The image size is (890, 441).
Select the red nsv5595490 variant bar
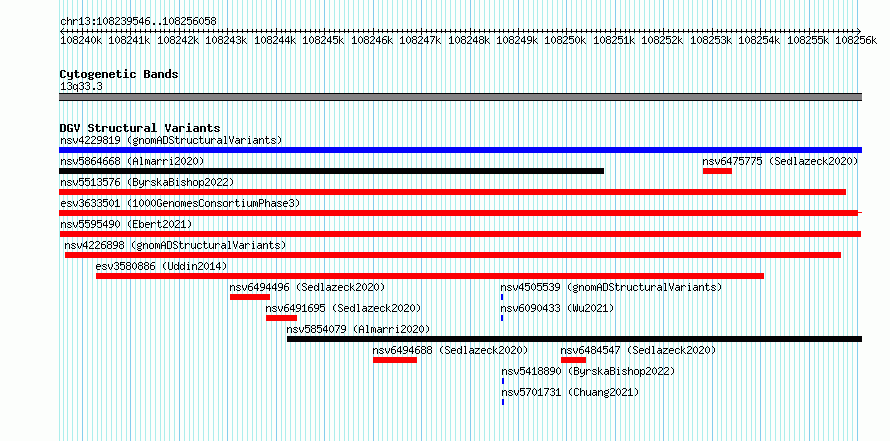tap(460, 234)
